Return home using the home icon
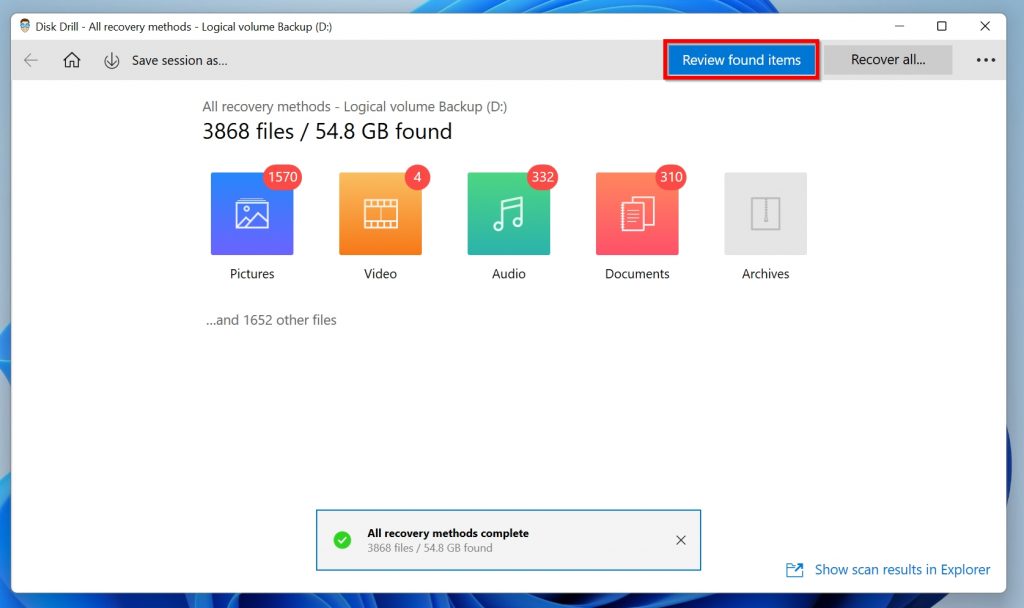The height and width of the screenshot is (608, 1024). click(x=70, y=60)
